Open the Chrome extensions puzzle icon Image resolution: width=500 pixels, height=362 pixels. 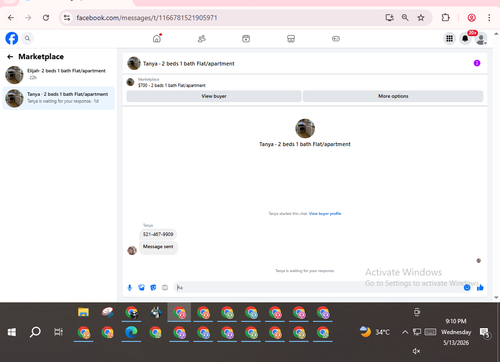(x=445, y=17)
